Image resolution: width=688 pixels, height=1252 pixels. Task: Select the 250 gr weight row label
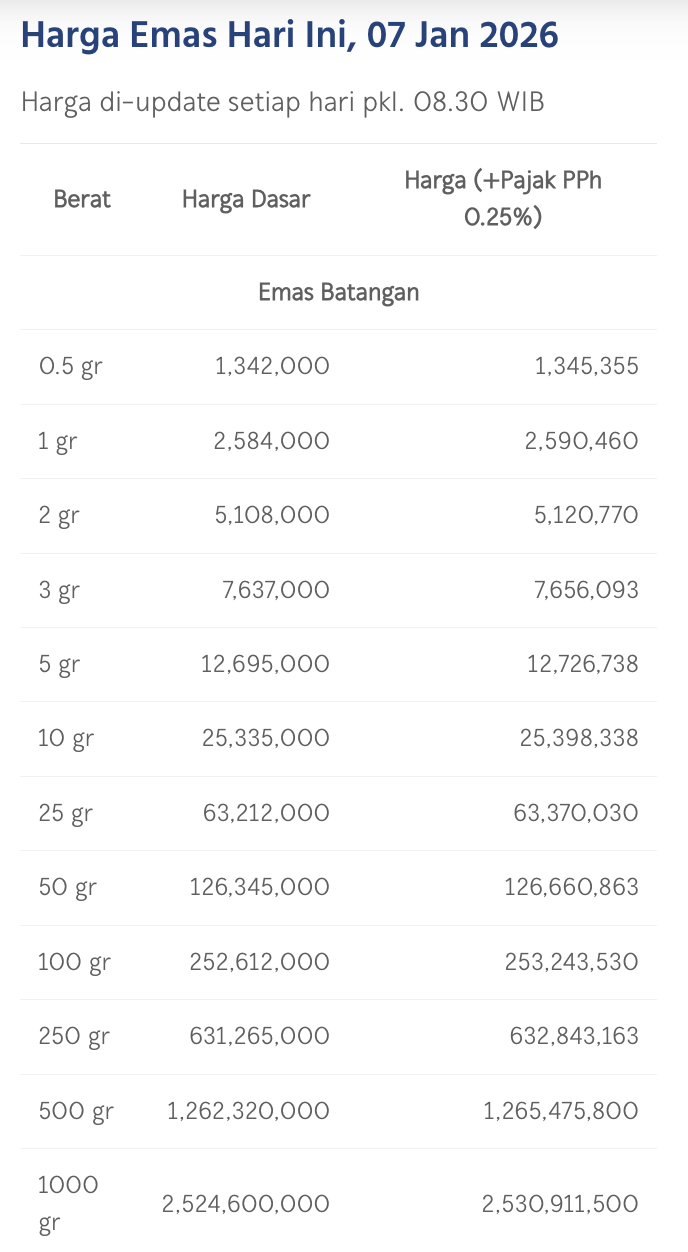pos(73,1036)
